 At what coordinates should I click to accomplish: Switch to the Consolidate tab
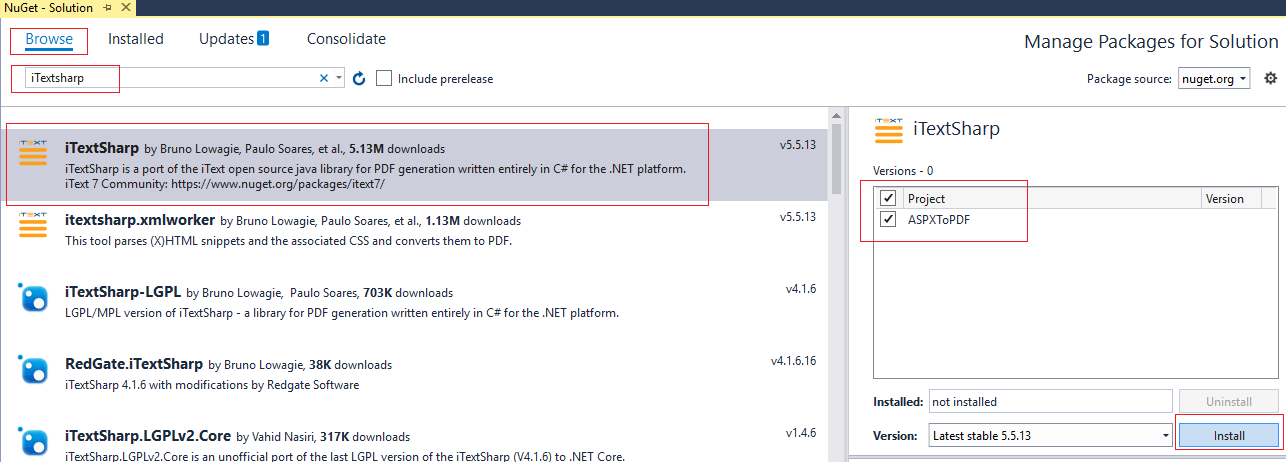coord(346,39)
